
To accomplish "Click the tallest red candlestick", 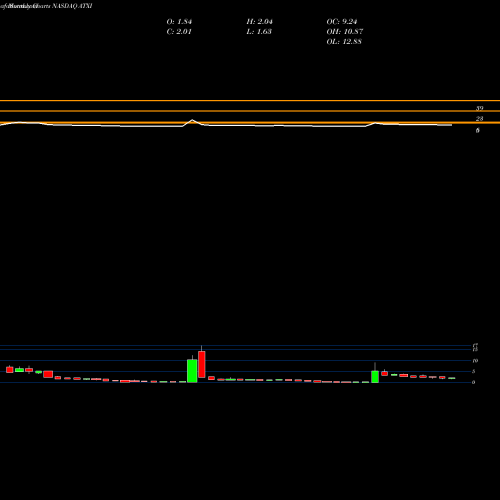I will (202, 364).
